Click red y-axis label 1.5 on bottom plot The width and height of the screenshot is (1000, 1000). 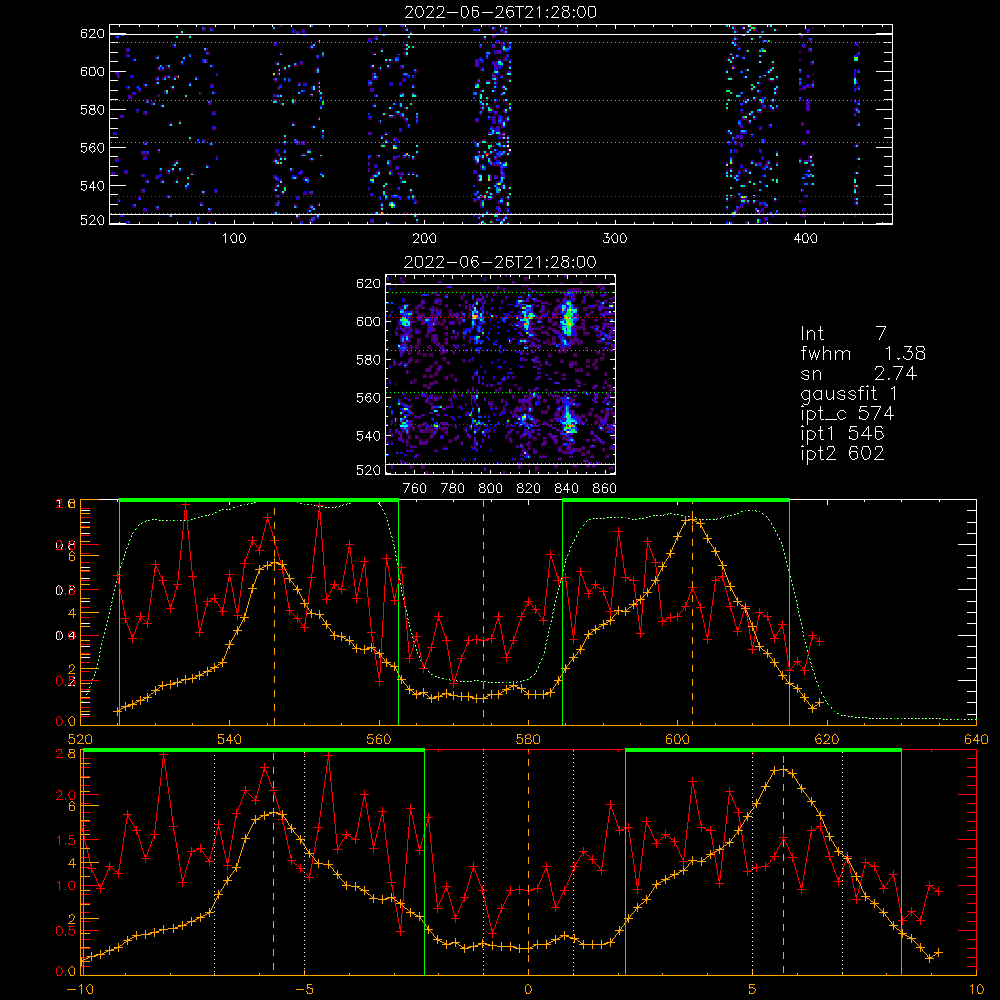(x=67, y=841)
